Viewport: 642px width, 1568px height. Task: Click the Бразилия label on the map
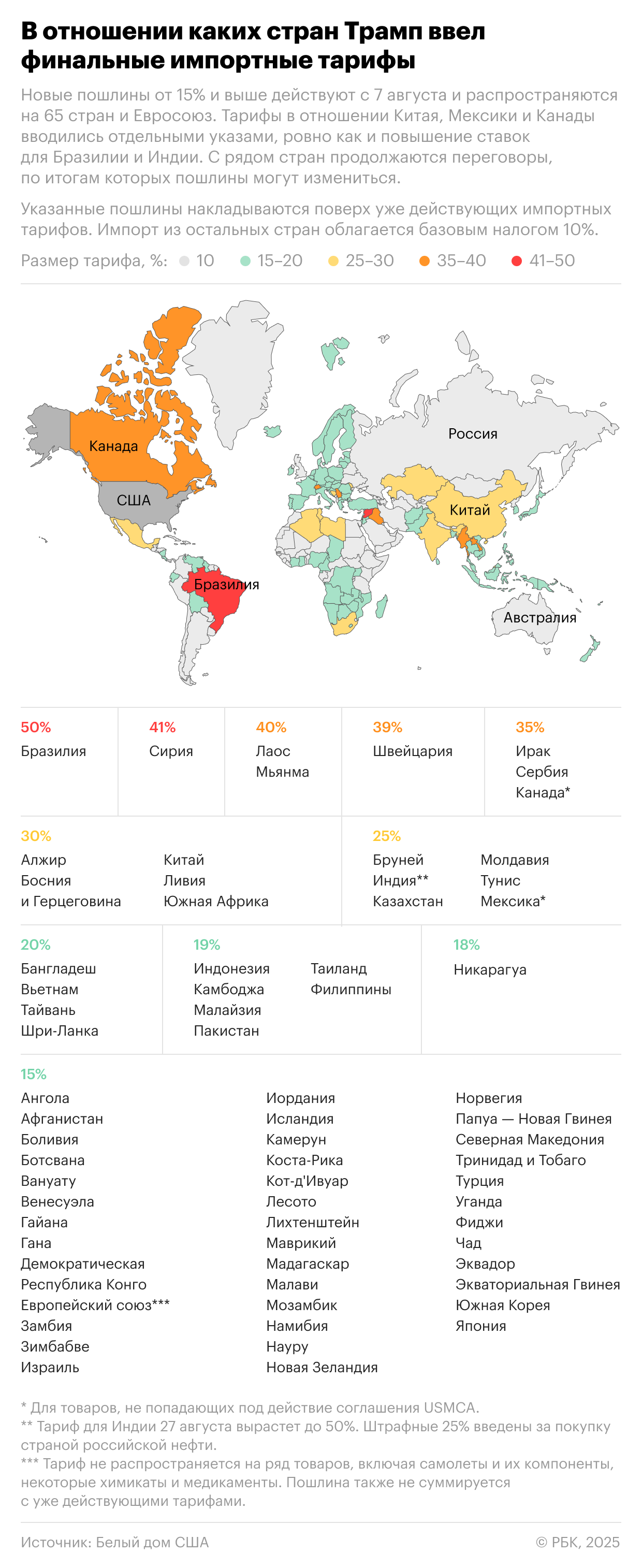click(x=226, y=584)
